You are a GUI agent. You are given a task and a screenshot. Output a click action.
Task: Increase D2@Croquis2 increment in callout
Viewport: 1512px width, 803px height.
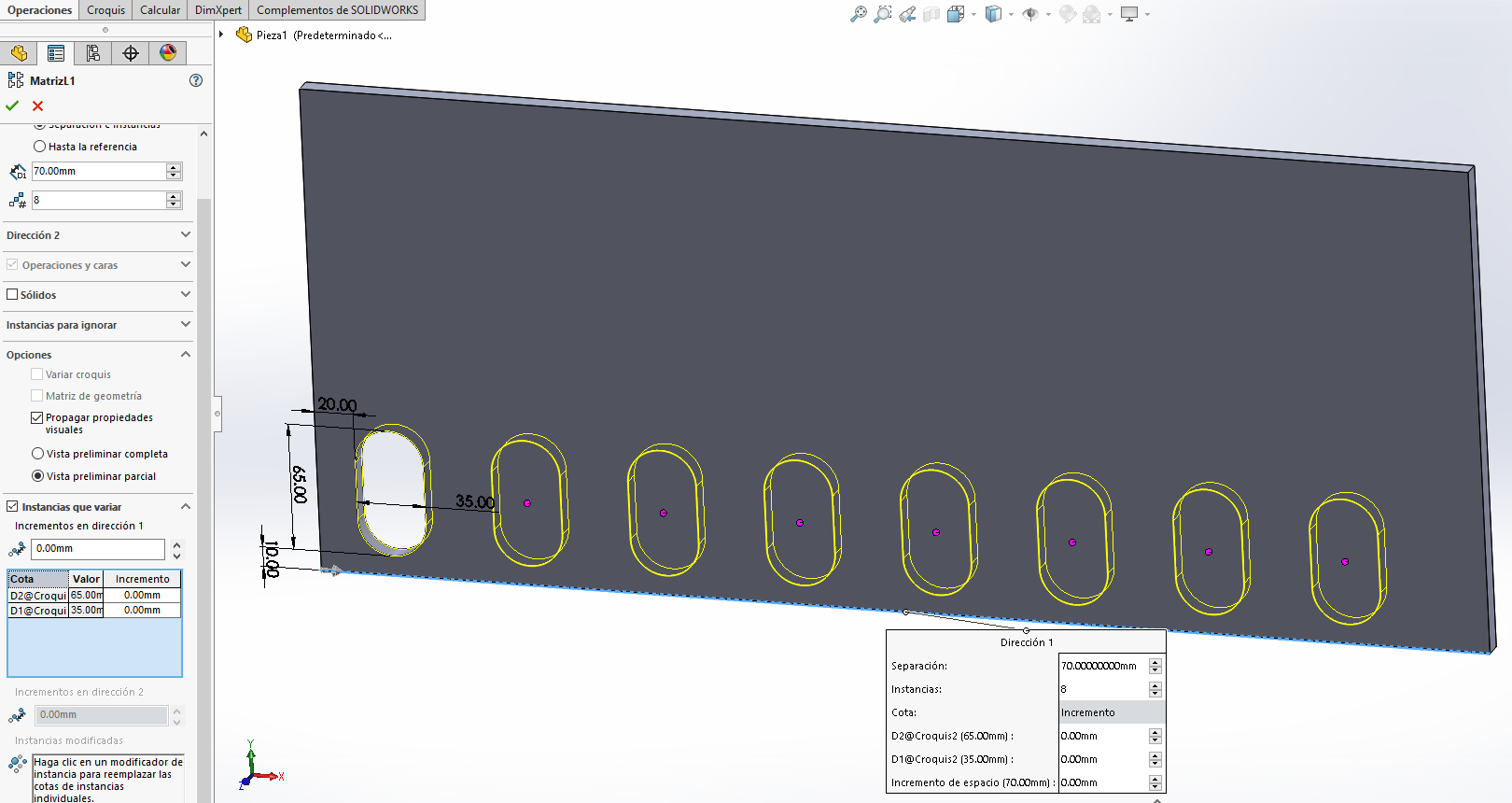pos(1155,731)
